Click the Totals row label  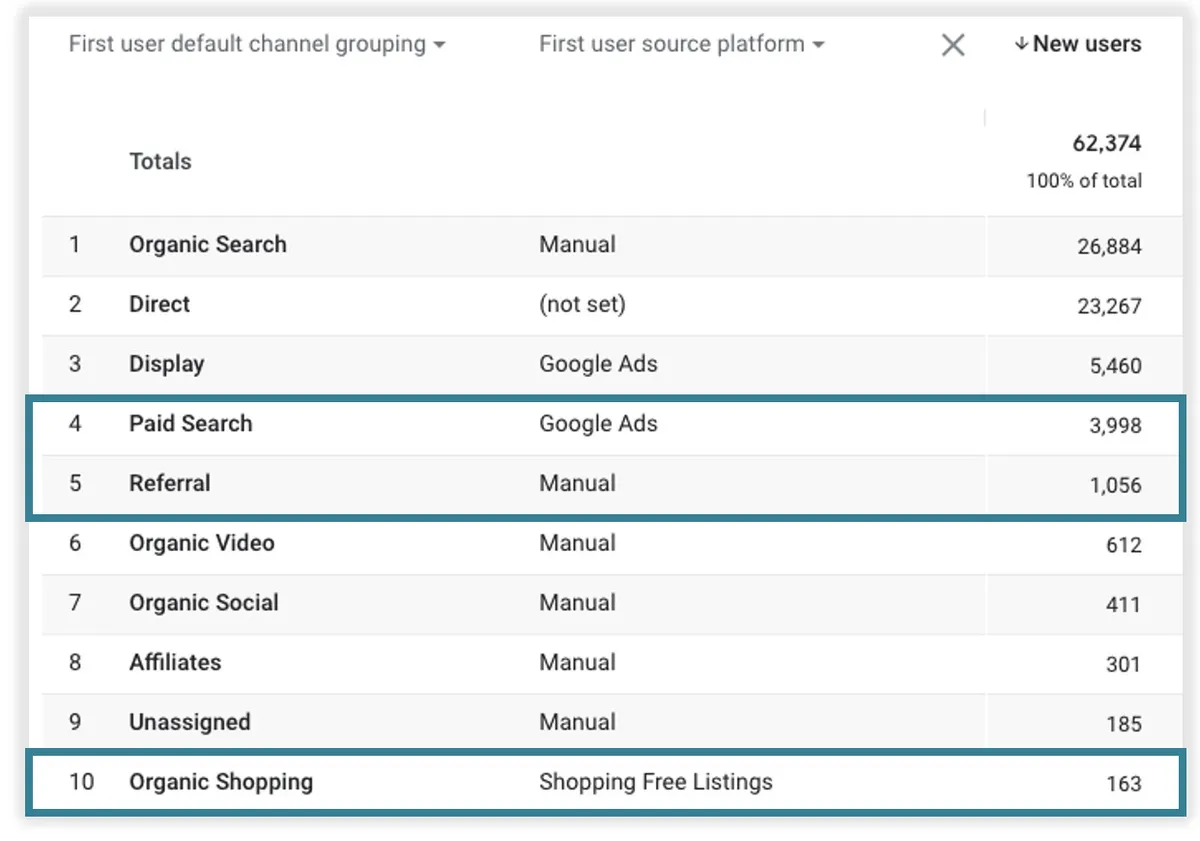pyautogui.click(x=160, y=161)
